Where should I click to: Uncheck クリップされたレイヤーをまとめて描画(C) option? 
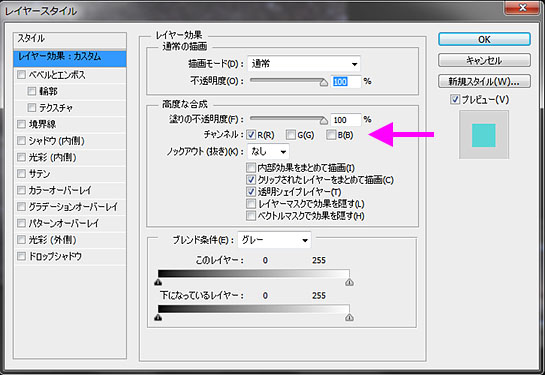[x=251, y=180]
